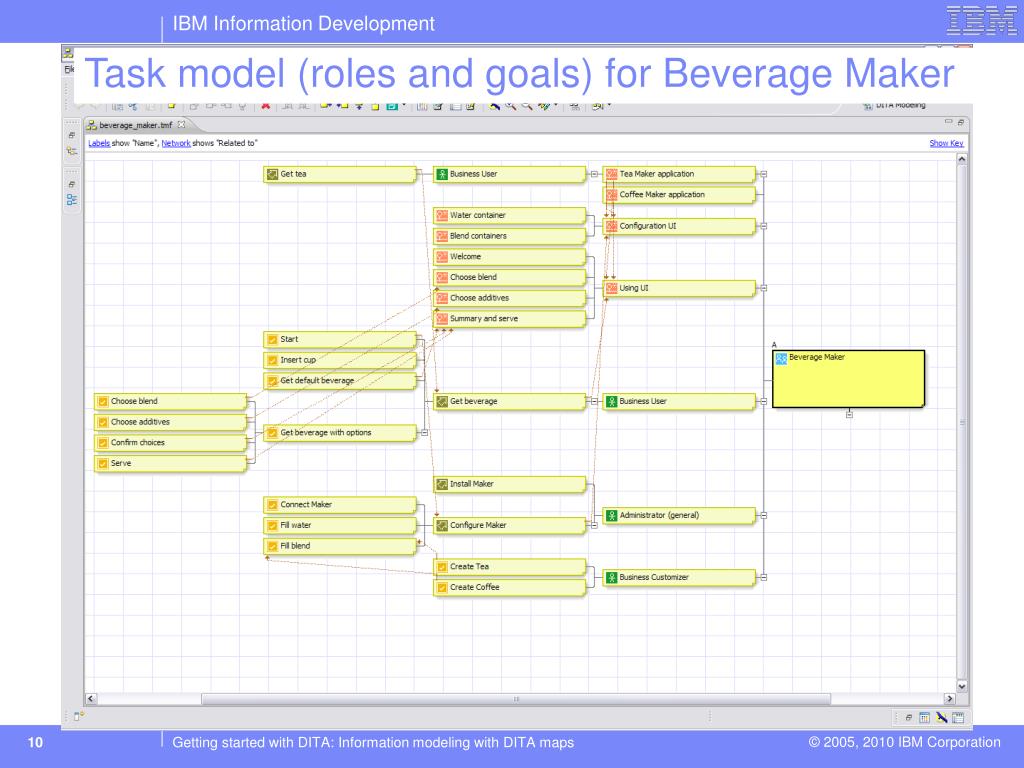
Task: Click the Fill blend task icon
Action: pyautogui.click(x=272, y=547)
